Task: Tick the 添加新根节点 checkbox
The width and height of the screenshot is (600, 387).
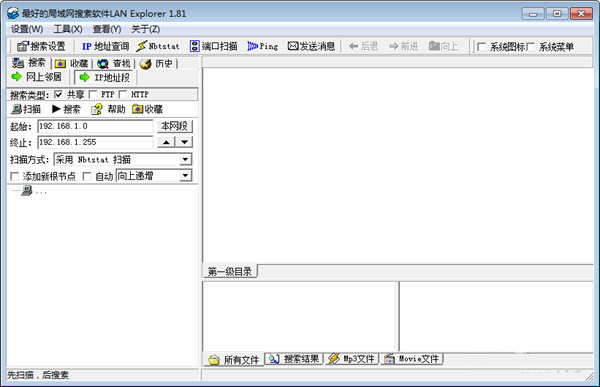Action: click(15, 176)
